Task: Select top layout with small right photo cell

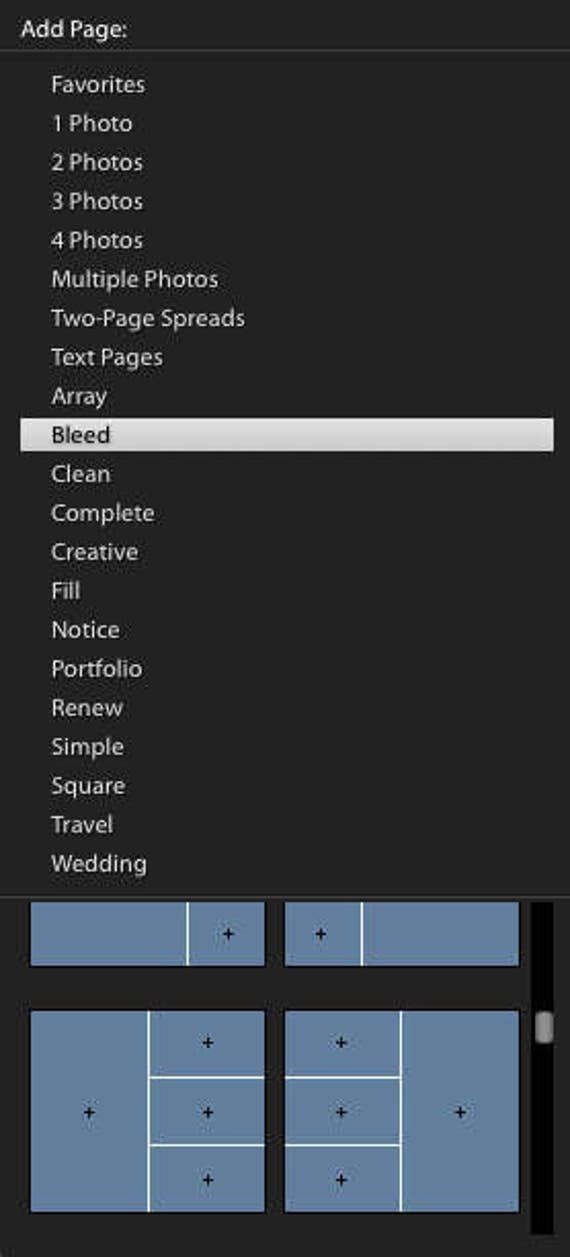Action: pos(148,934)
